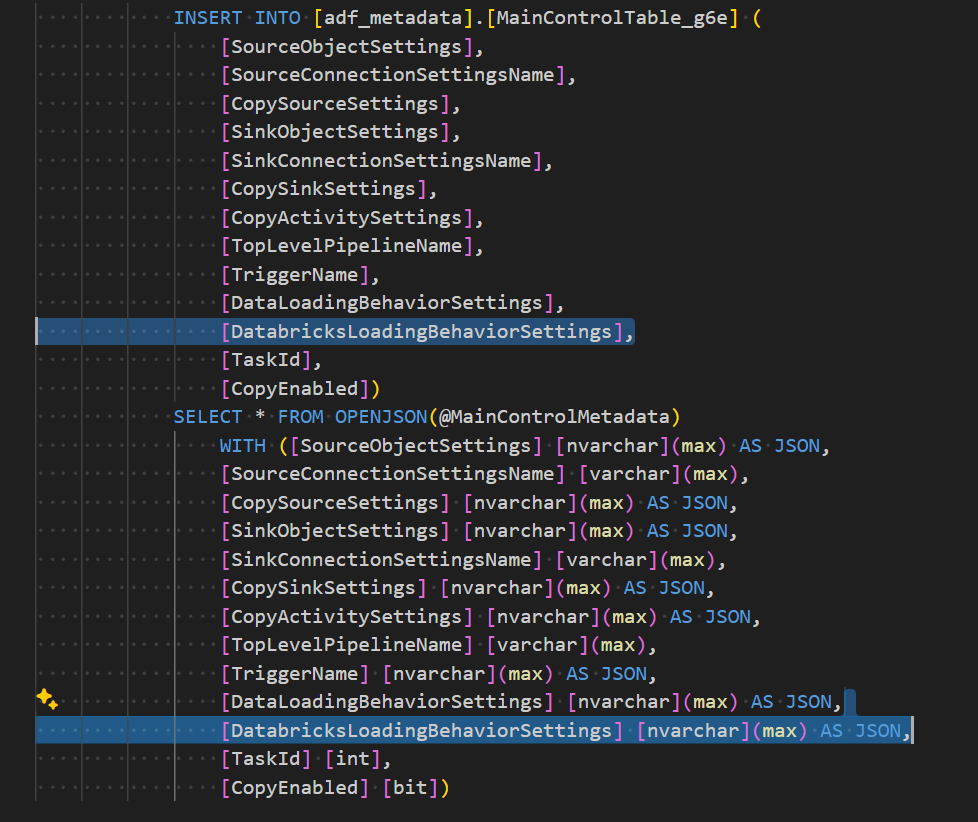978x822 pixels.
Task: Click the [bit] type after CopyEnabled
Action: coord(410,788)
